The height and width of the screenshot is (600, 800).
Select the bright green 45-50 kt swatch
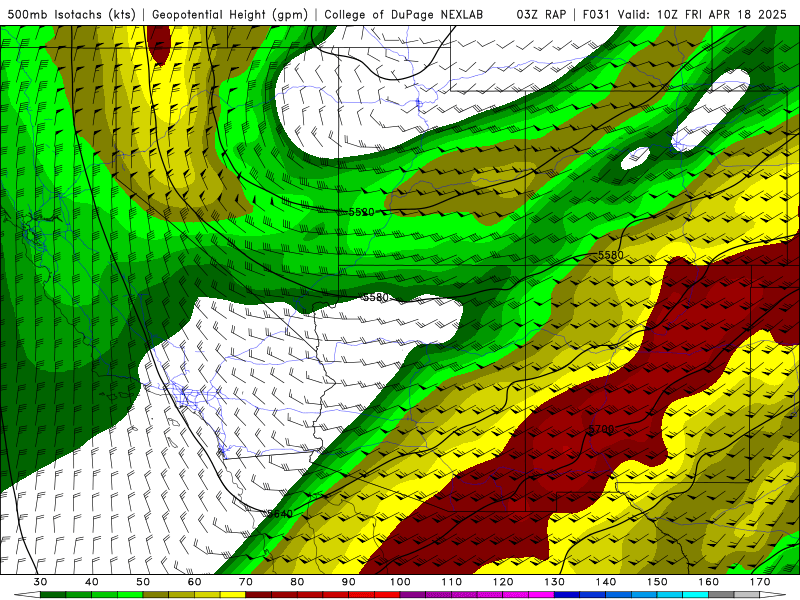pyautogui.click(x=130, y=595)
